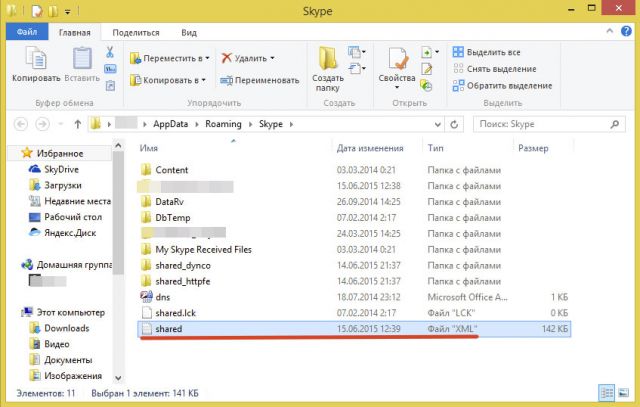The image size is (640, 407).
Task: Click the chevron after Skype in path
Action: (x=291, y=124)
